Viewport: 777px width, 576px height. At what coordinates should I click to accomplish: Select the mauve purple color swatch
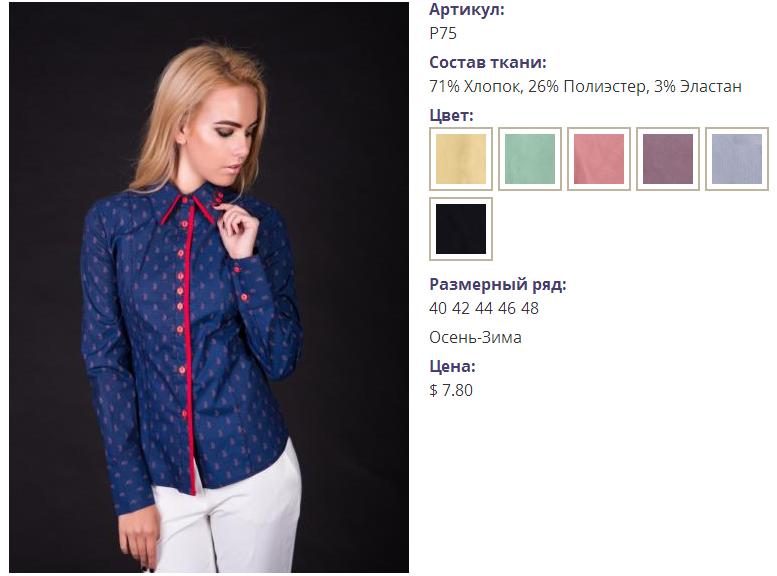pyautogui.click(x=667, y=159)
